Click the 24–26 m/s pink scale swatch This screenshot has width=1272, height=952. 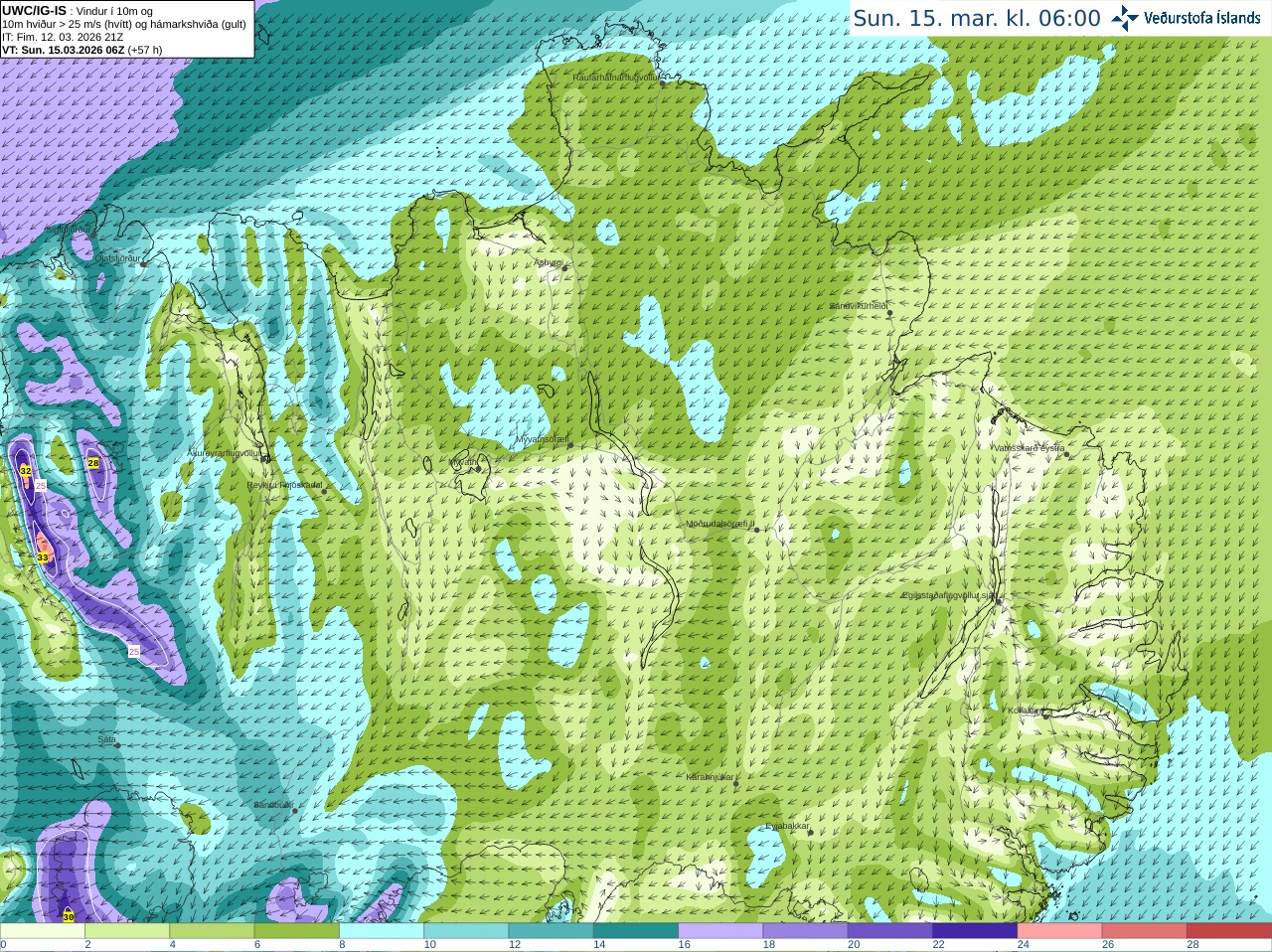1059,931
